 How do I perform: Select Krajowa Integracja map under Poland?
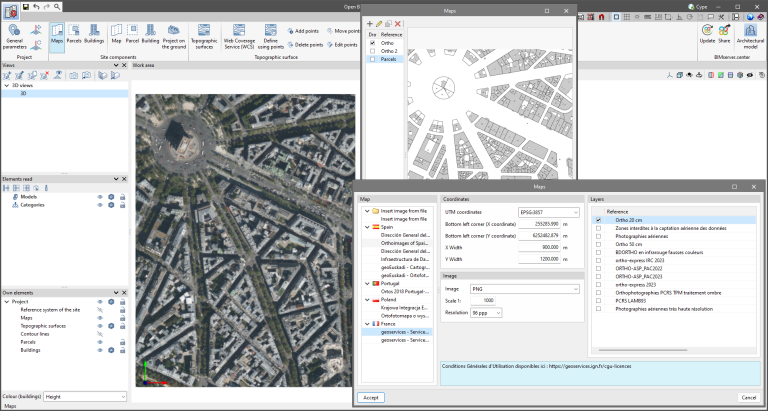point(406,306)
